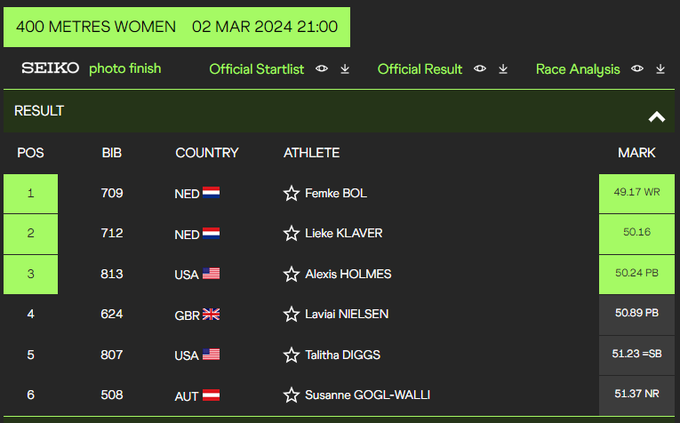Click the RESULT section header
This screenshot has width=680, height=423.
click(x=40, y=111)
